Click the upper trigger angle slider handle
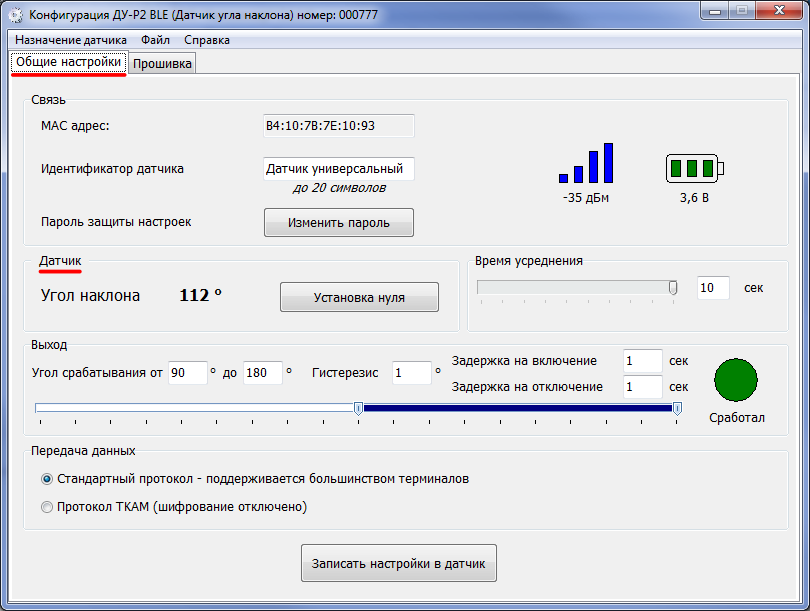 click(677, 409)
